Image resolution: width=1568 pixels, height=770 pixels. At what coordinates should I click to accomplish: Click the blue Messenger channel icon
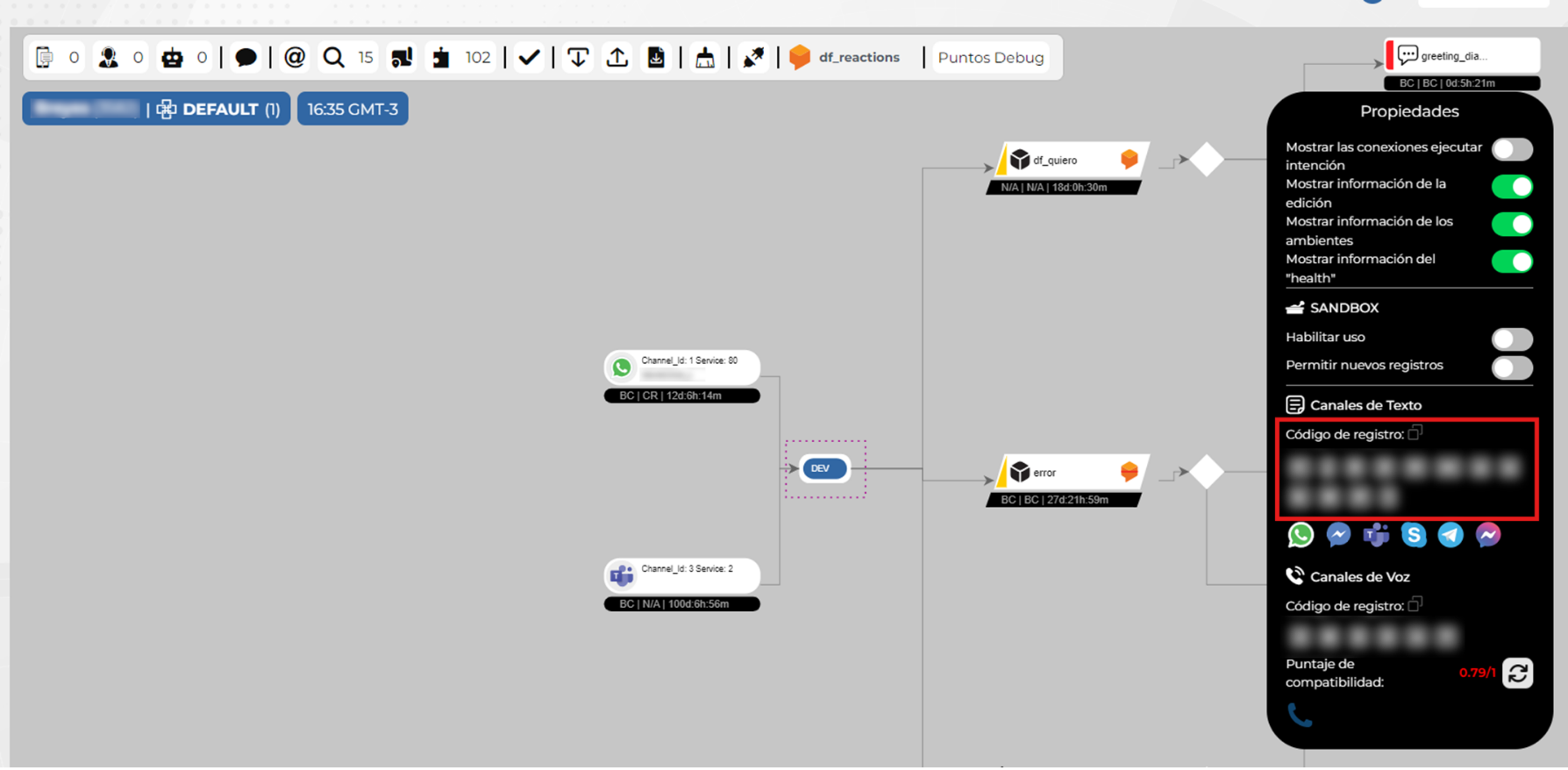1338,535
